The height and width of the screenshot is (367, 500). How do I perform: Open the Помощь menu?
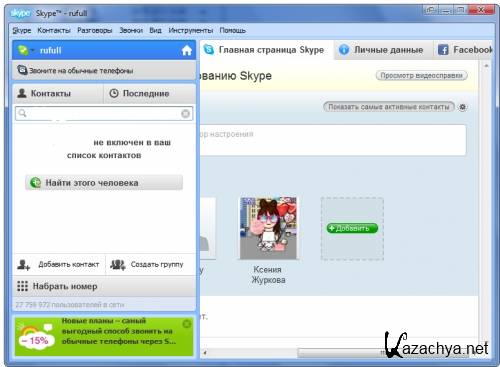[x=233, y=31]
